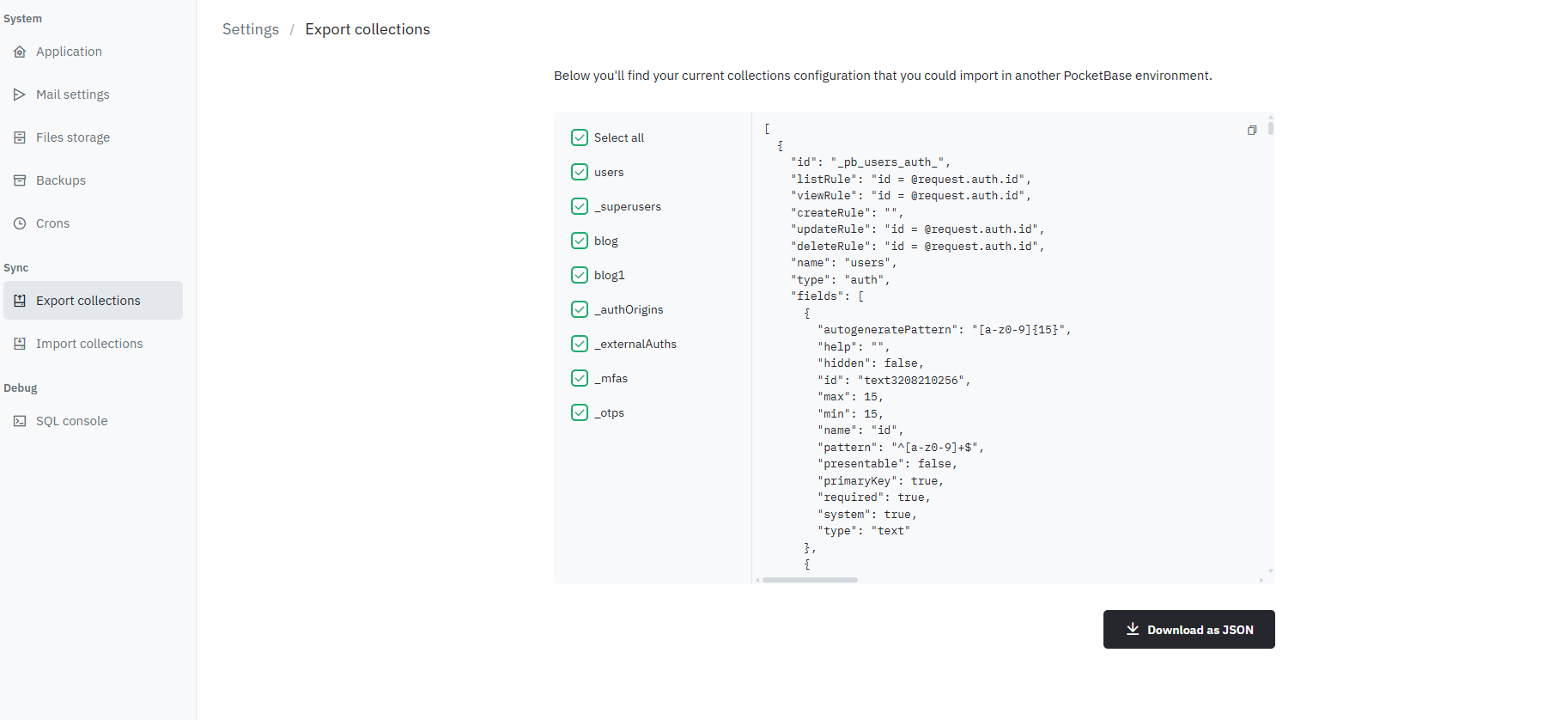Toggle the _otps collection checkbox
1568x720 pixels.
click(580, 412)
